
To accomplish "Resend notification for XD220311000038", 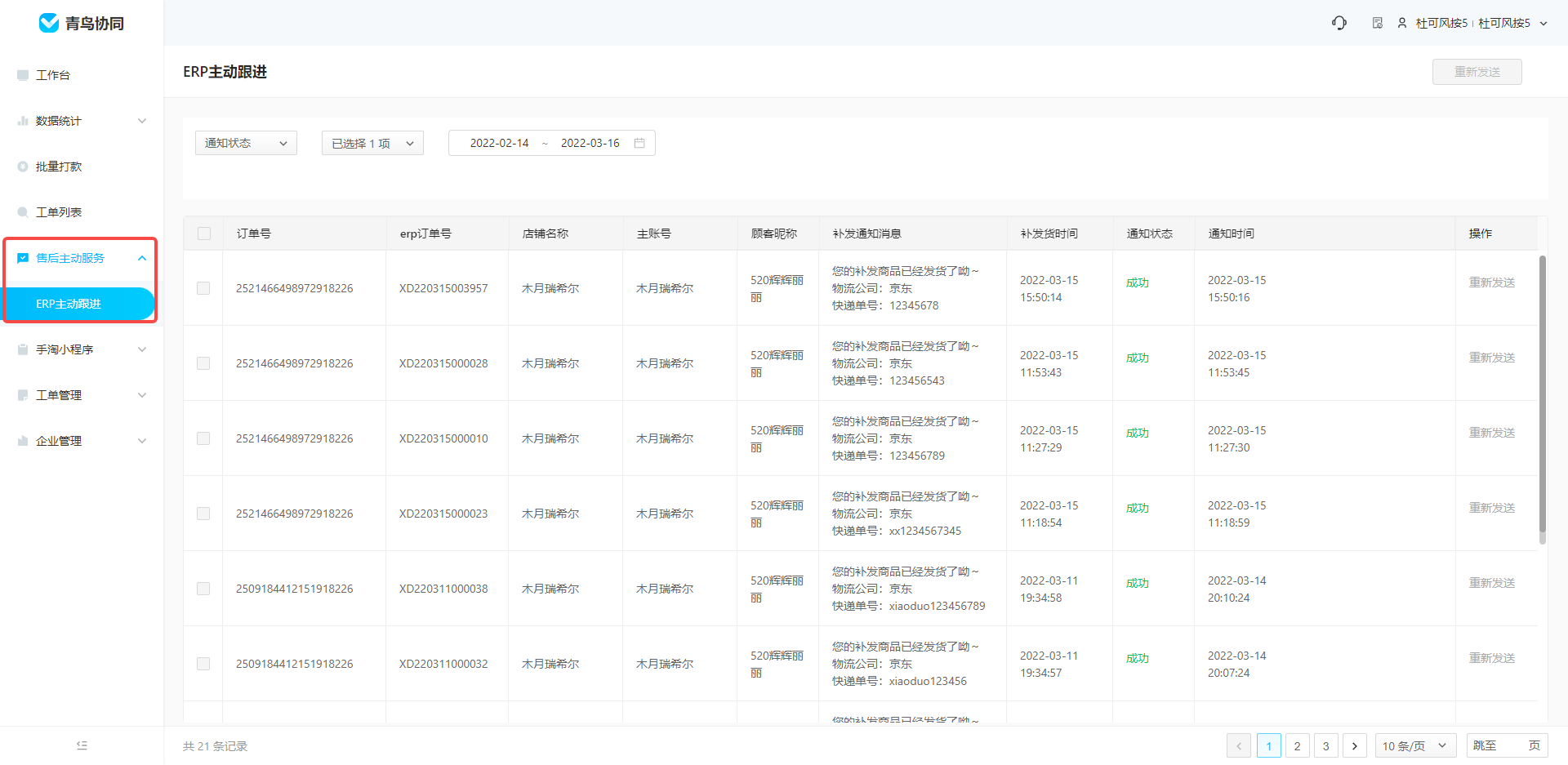I will 1492,583.
